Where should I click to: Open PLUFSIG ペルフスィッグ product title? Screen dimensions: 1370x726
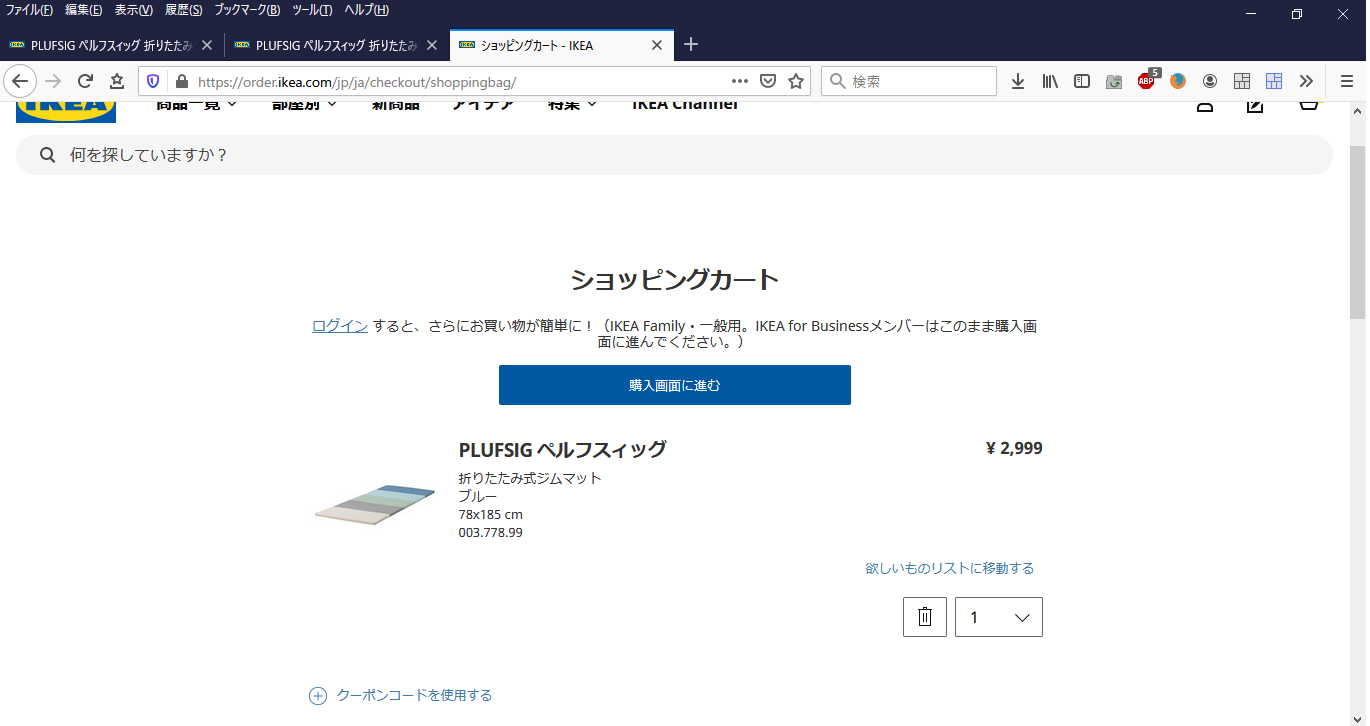(x=562, y=449)
